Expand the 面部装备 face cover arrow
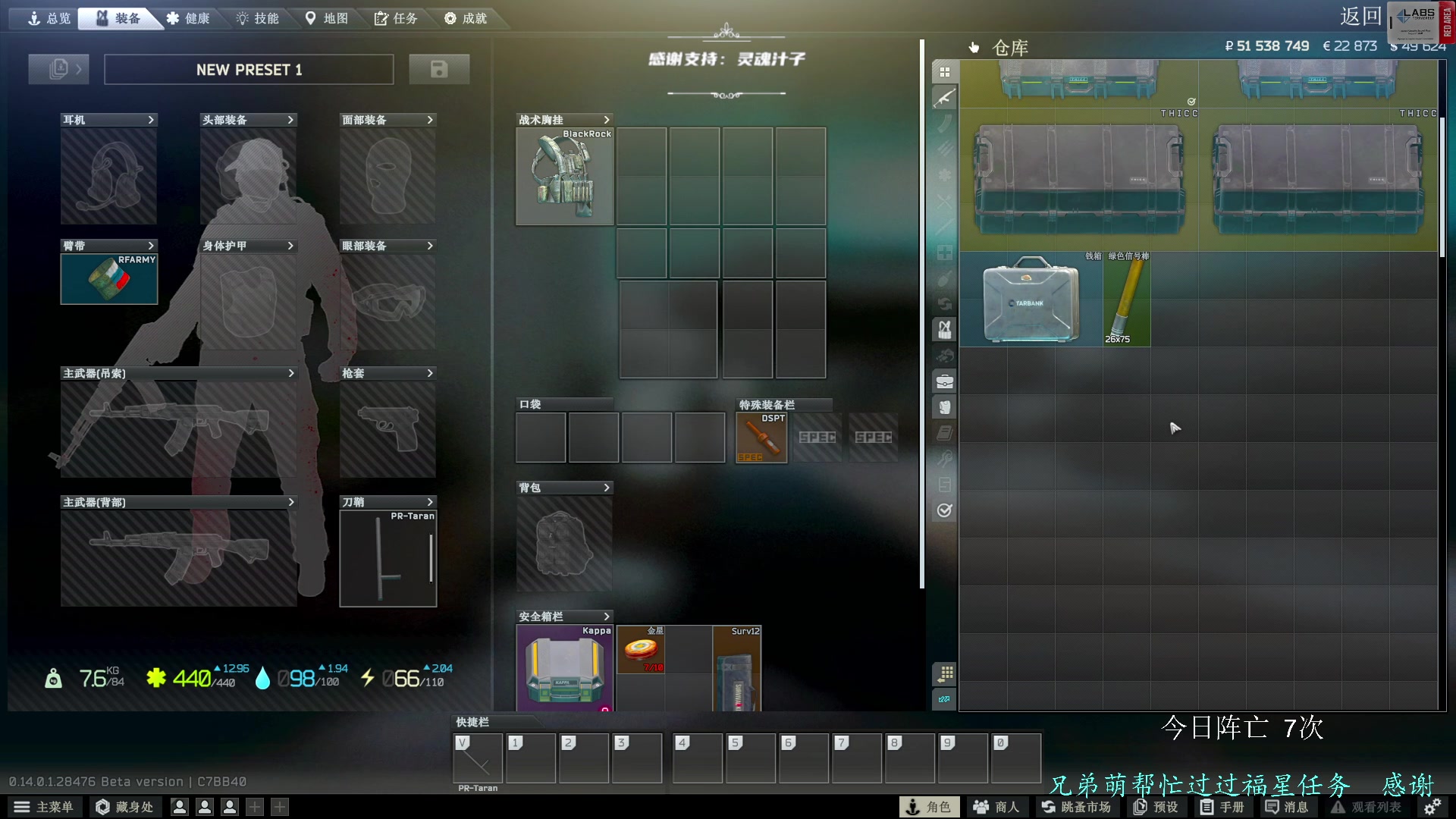This screenshot has width=1456, height=819. coord(430,120)
